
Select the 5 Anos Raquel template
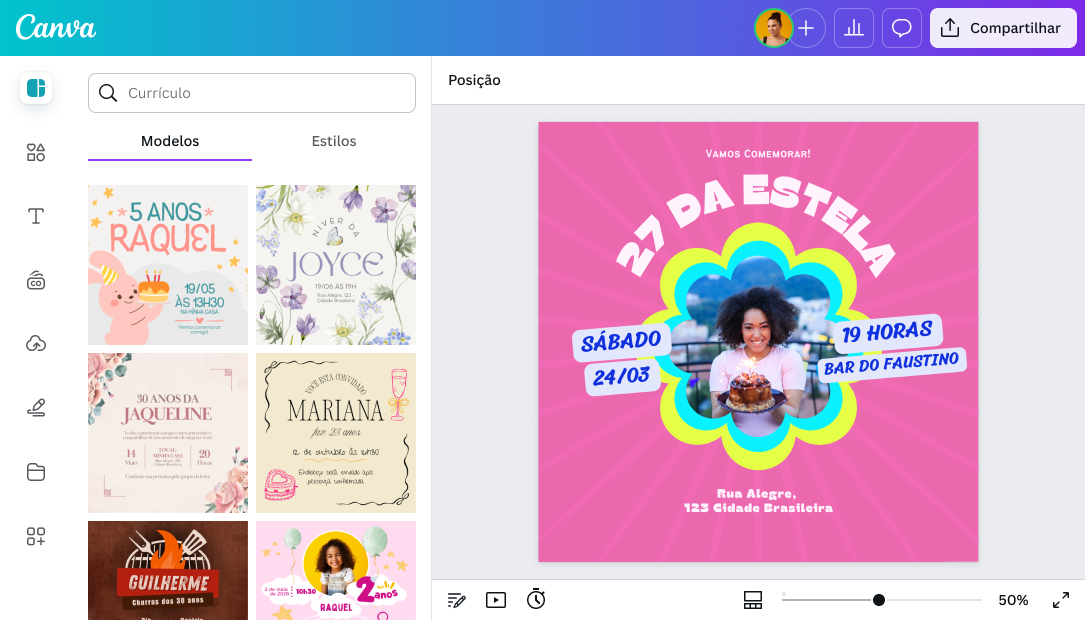168,264
